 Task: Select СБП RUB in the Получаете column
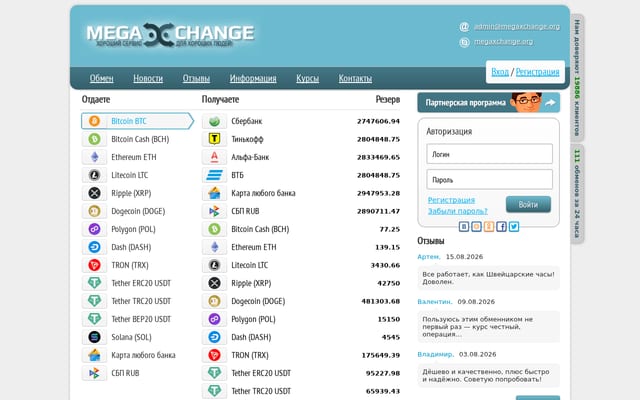coord(301,211)
